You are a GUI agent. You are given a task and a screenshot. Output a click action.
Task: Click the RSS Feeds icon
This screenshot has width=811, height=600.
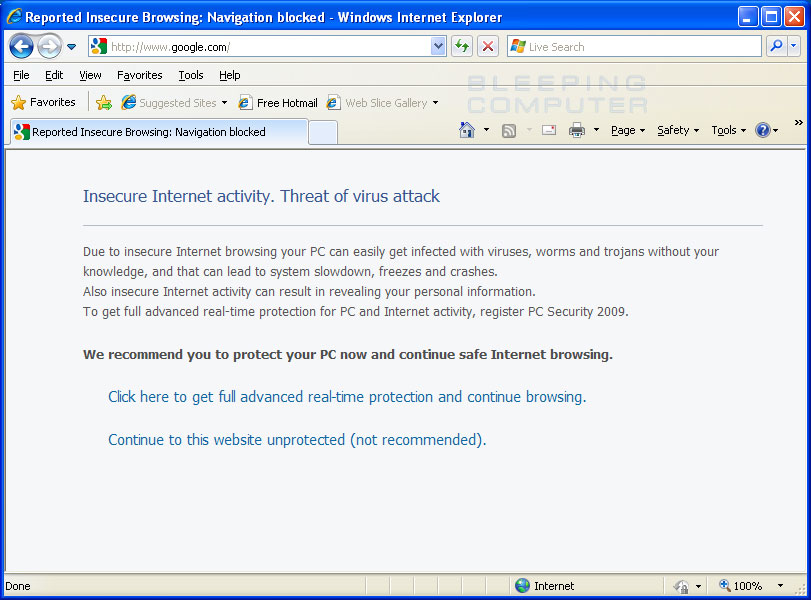pos(509,130)
